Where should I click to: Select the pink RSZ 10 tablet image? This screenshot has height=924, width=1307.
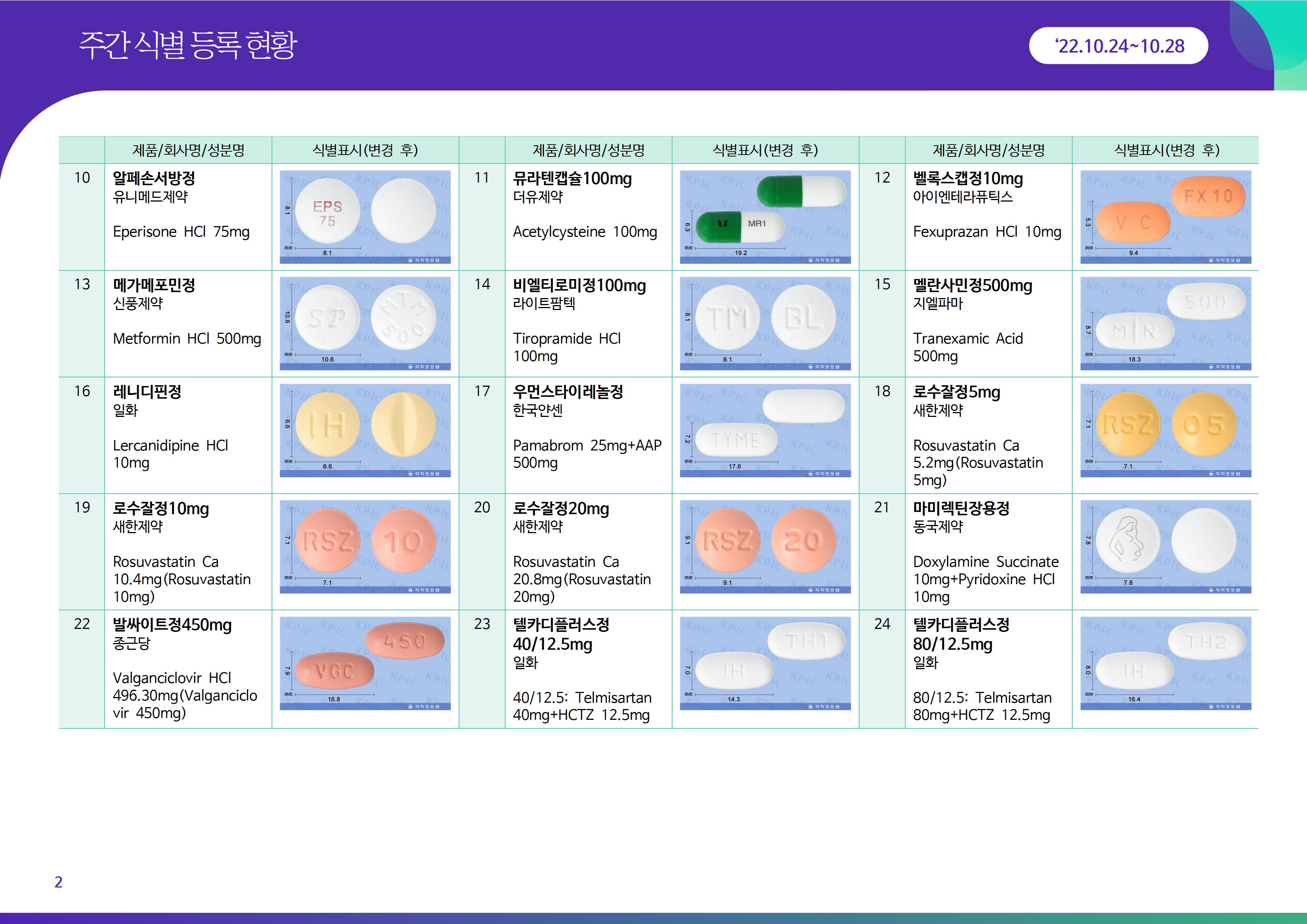(365, 546)
